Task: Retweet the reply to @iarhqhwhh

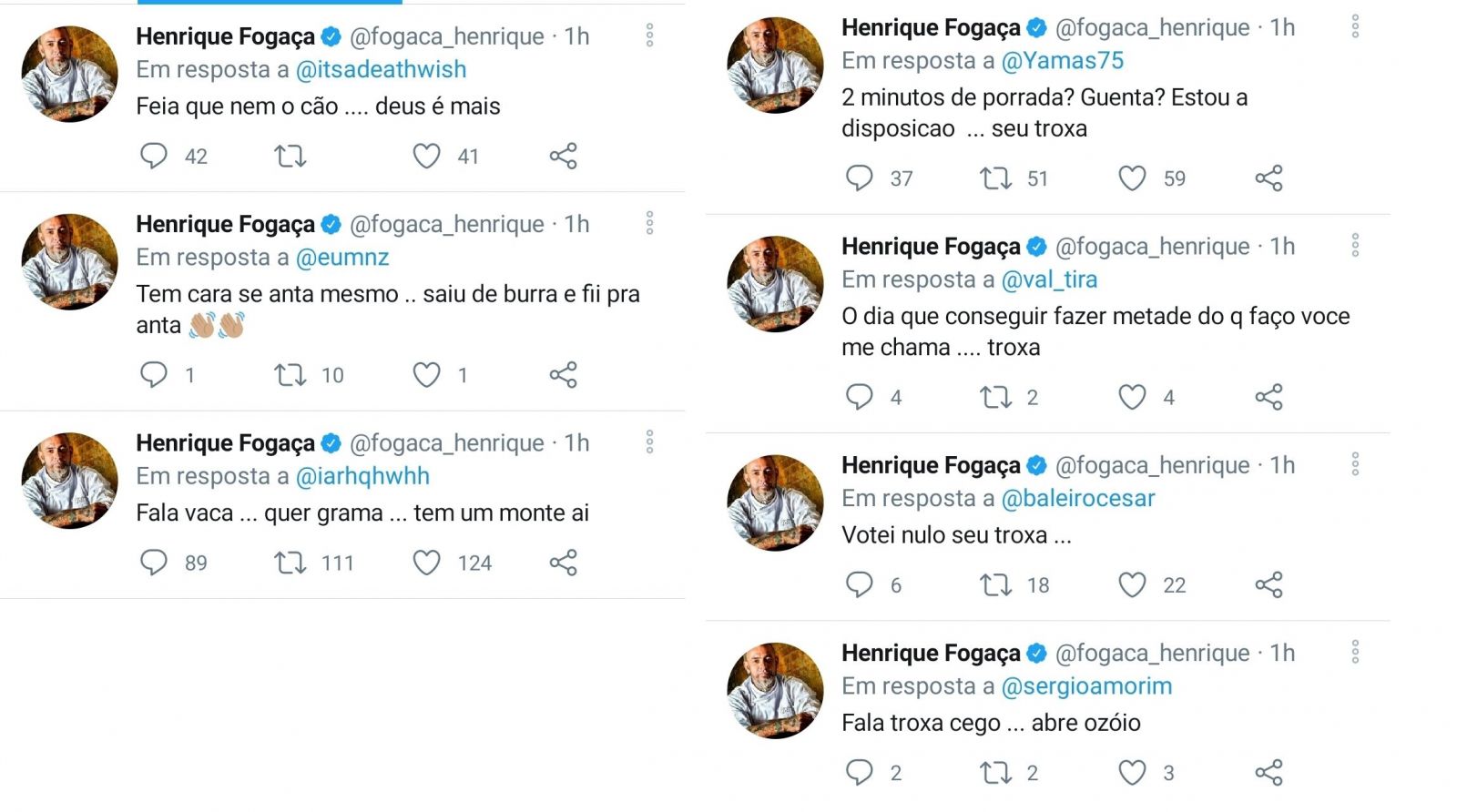Action: [290, 563]
